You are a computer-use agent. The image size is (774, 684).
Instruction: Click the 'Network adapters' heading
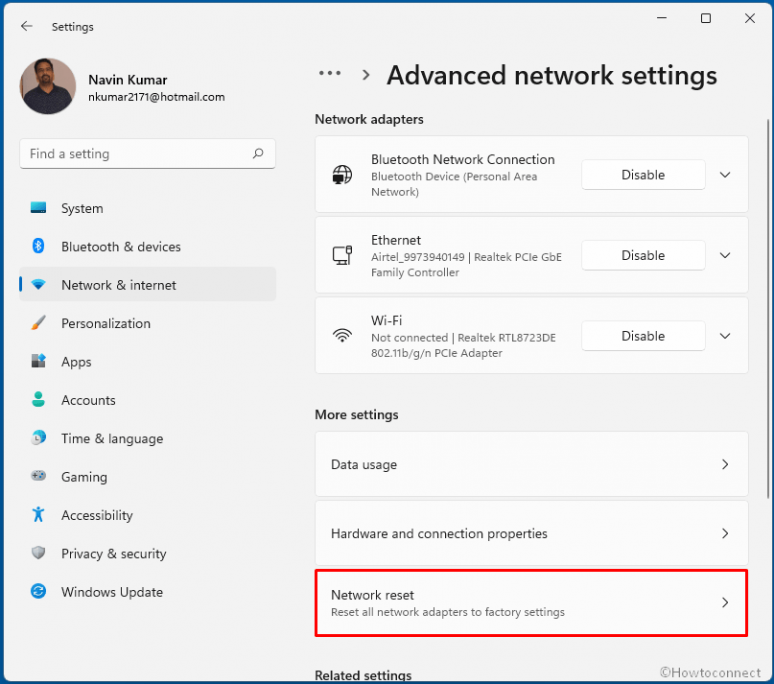(x=369, y=119)
